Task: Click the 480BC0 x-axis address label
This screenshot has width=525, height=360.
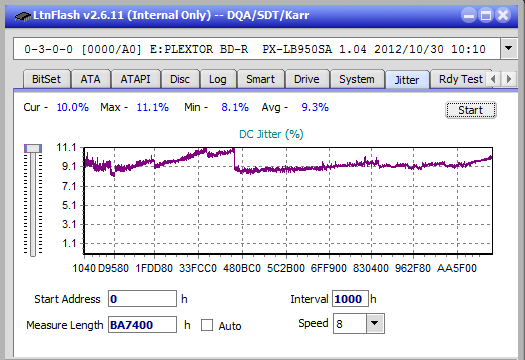Action: pyautogui.click(x=242, y=269)
